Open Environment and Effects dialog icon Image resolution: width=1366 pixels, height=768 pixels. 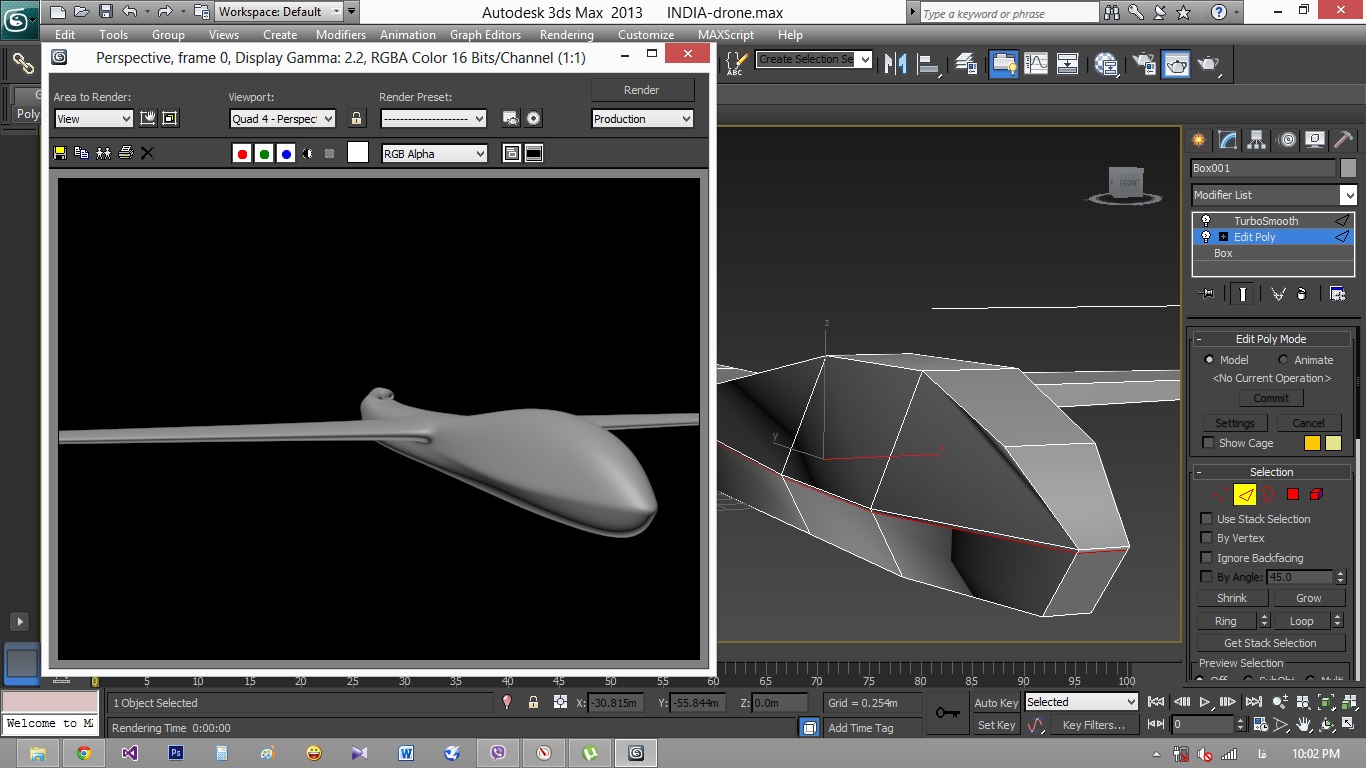(534, 118)
